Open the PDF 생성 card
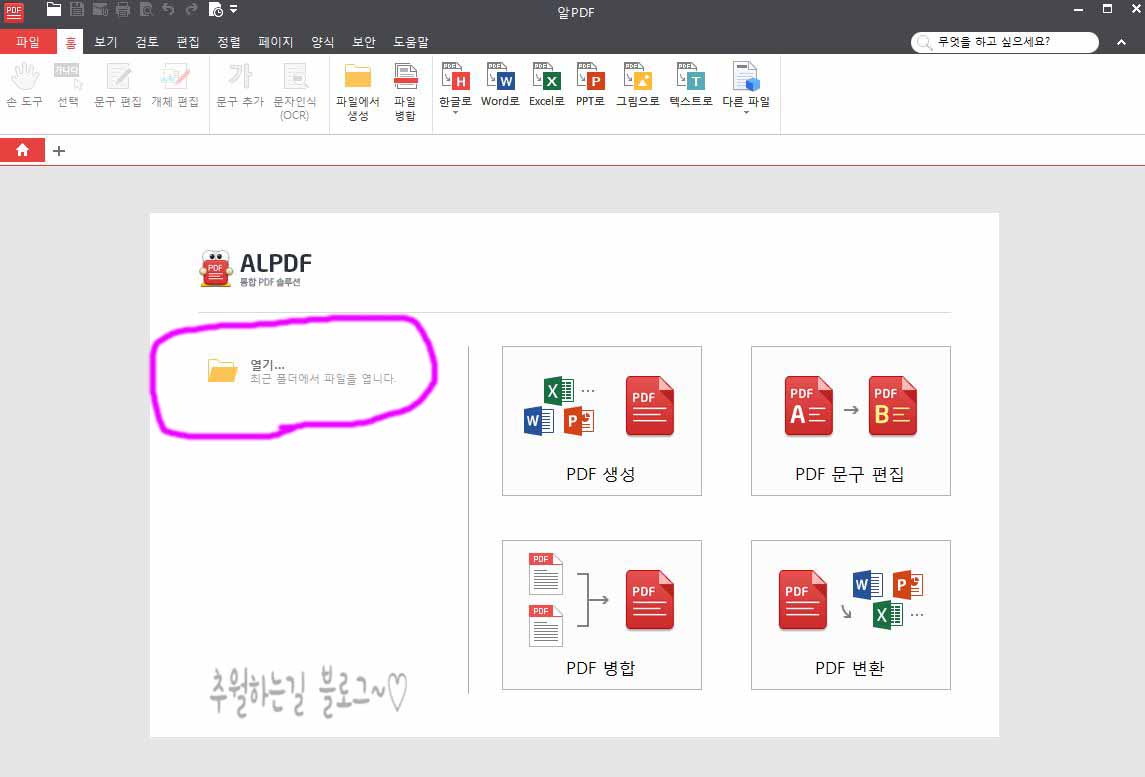Viewport: 1145px width, 777px height. pos(602,421)
